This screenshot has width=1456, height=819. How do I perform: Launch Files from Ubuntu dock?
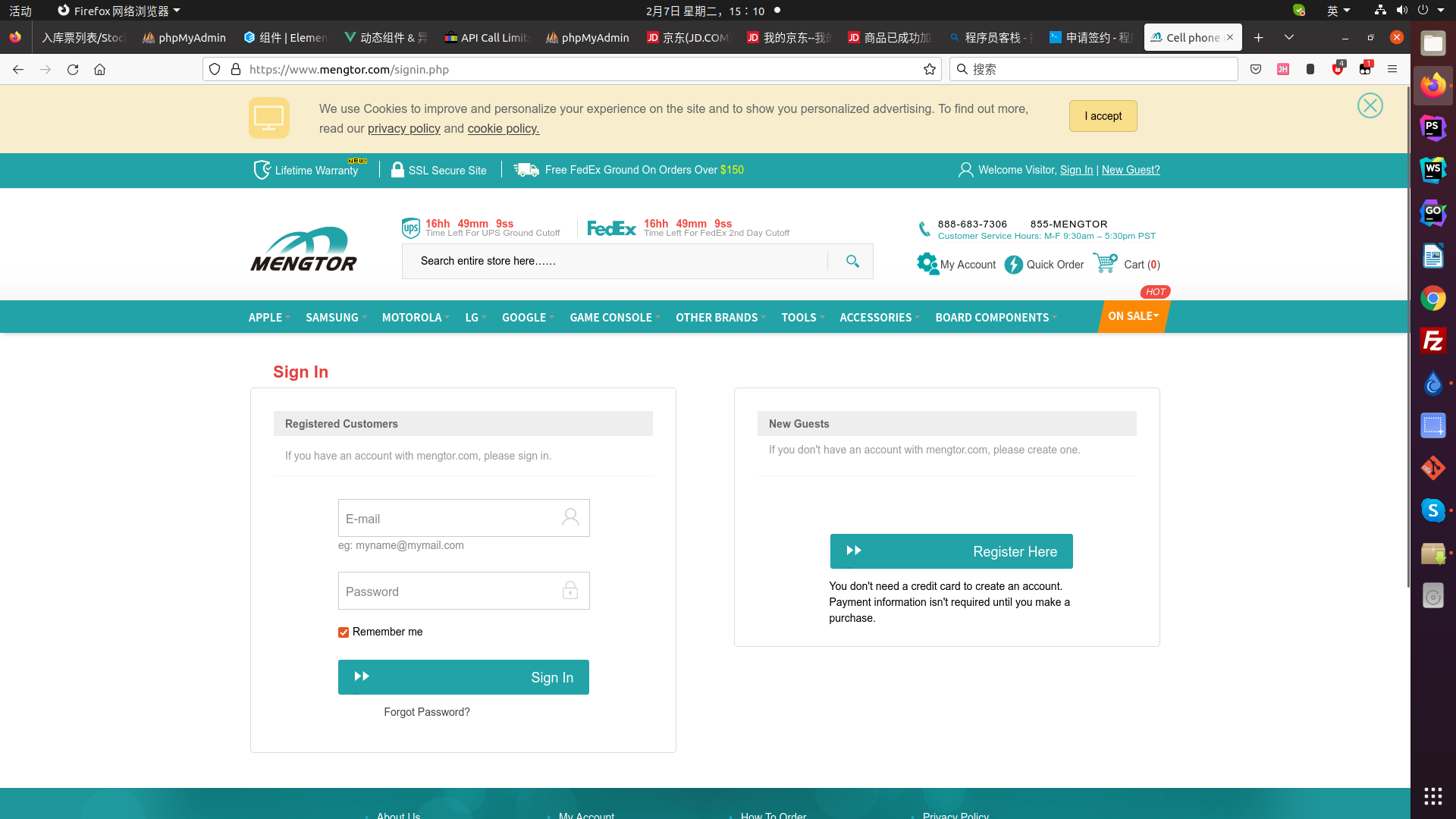1432,43
